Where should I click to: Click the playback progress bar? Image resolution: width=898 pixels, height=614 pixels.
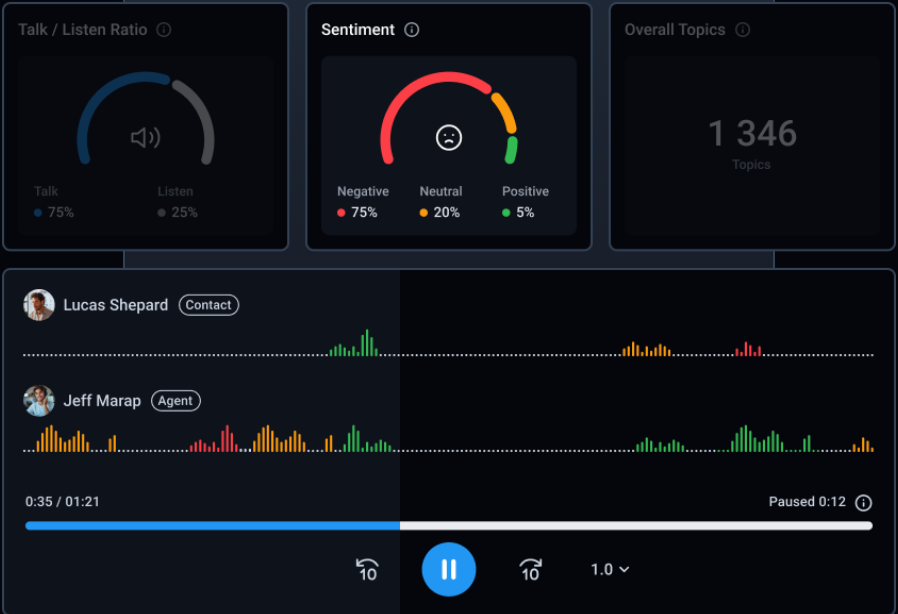tap(449, 523)
